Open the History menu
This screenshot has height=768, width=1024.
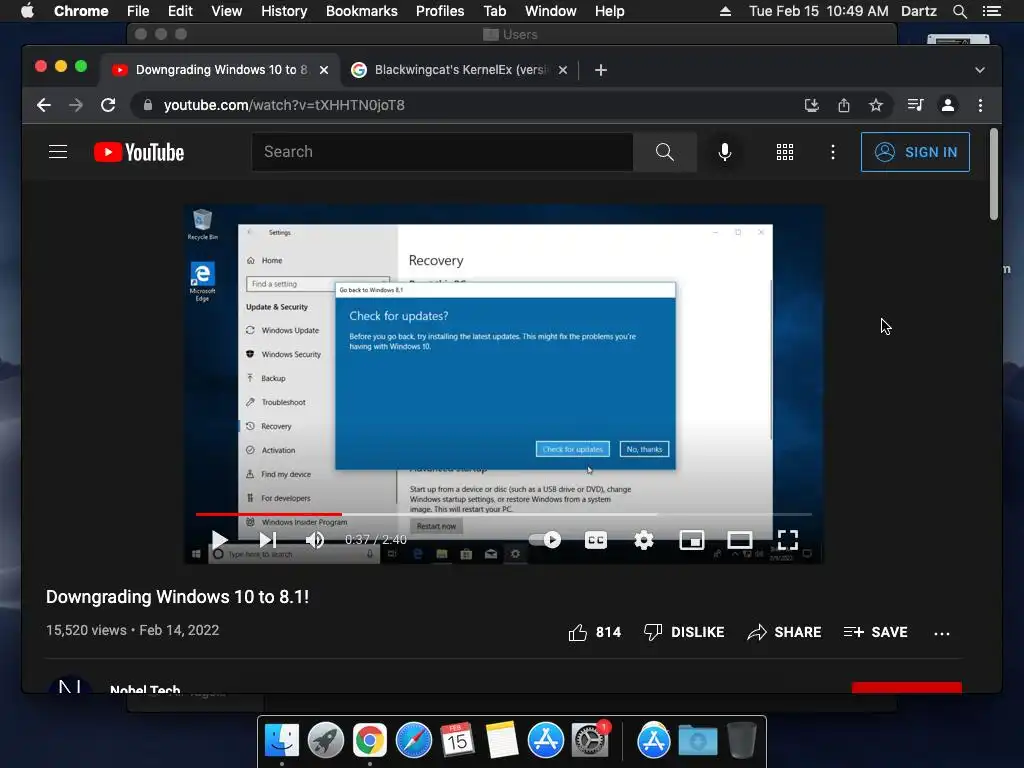pyautogui.click(x=284, y=11)
